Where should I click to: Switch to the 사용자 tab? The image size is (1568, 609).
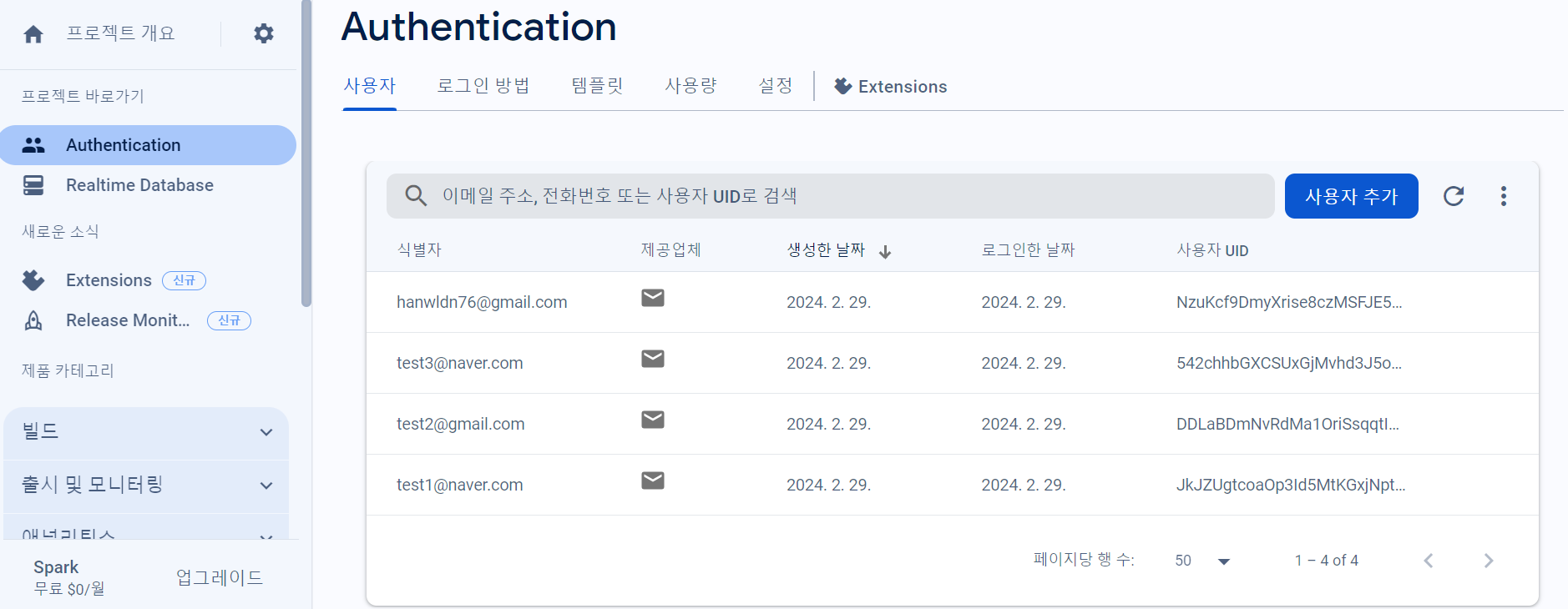[370, 86]
